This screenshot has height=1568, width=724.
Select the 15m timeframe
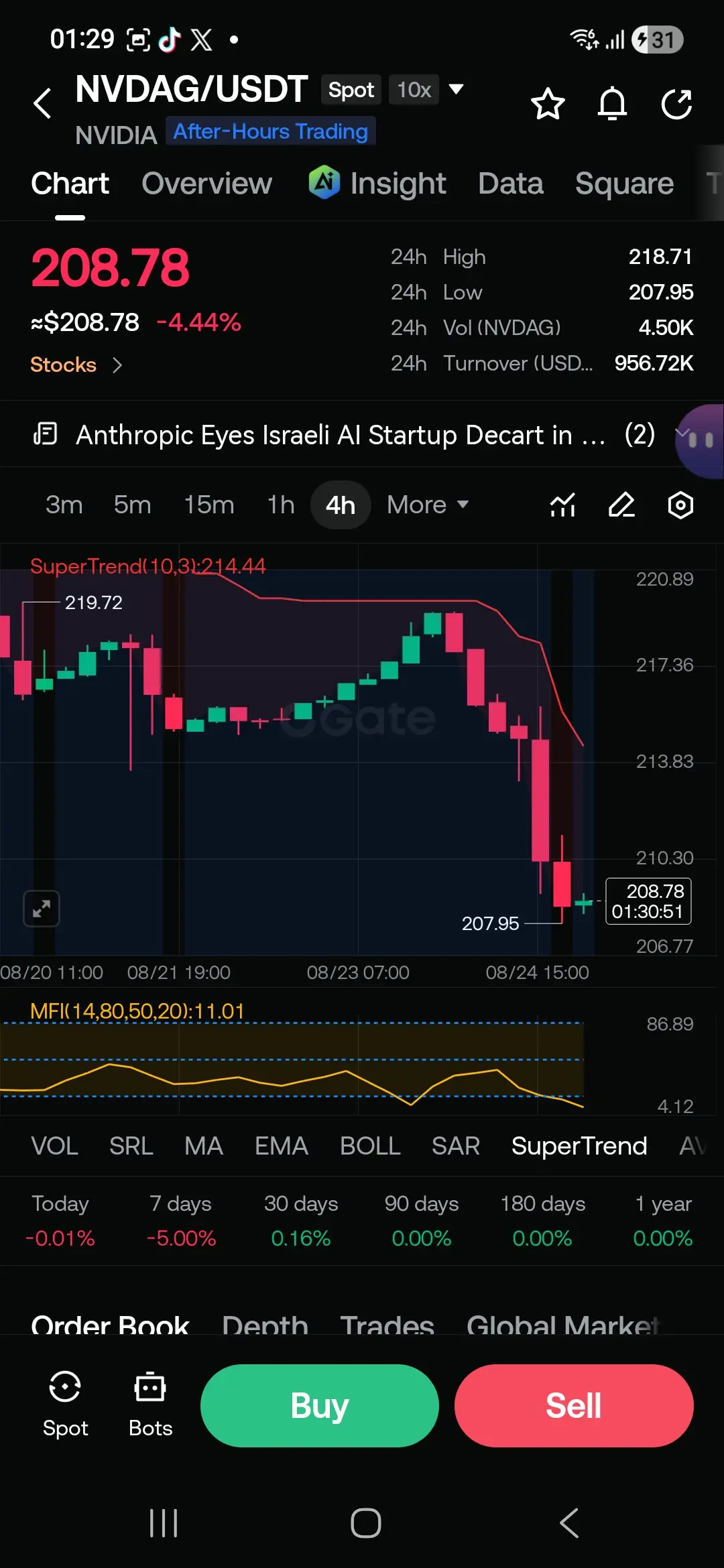(209, 505)
